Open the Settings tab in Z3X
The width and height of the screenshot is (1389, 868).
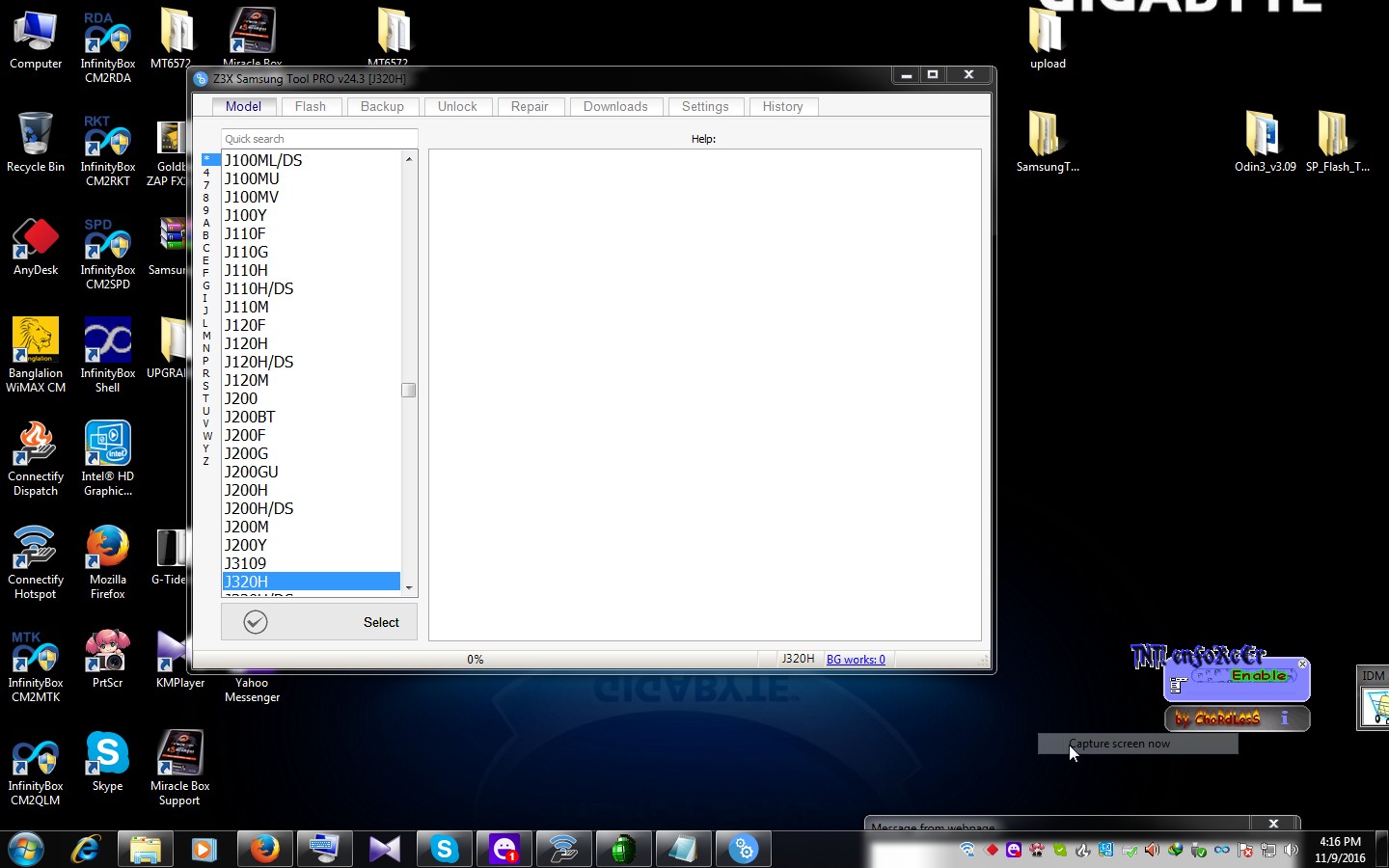pos(705,106)
